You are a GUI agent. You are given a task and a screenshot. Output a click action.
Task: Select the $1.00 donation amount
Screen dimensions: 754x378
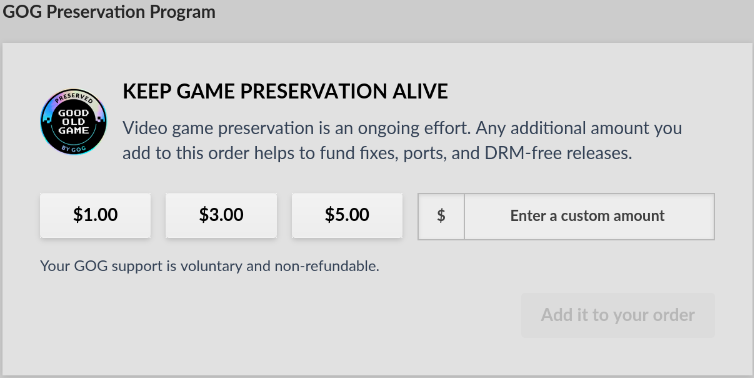[x=95, y=215]
